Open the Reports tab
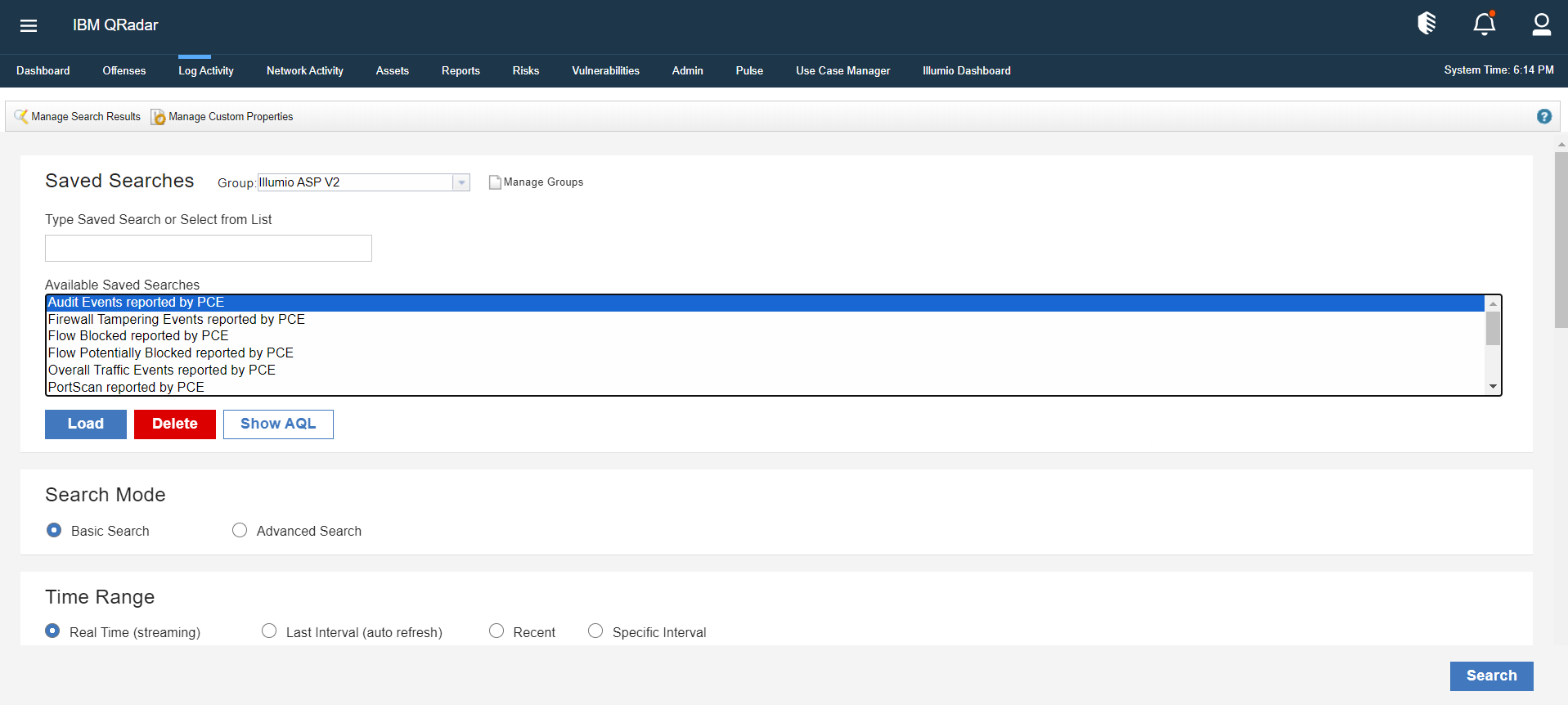The width and height of the screenshot is (1568, 705). tap(461, 71)
